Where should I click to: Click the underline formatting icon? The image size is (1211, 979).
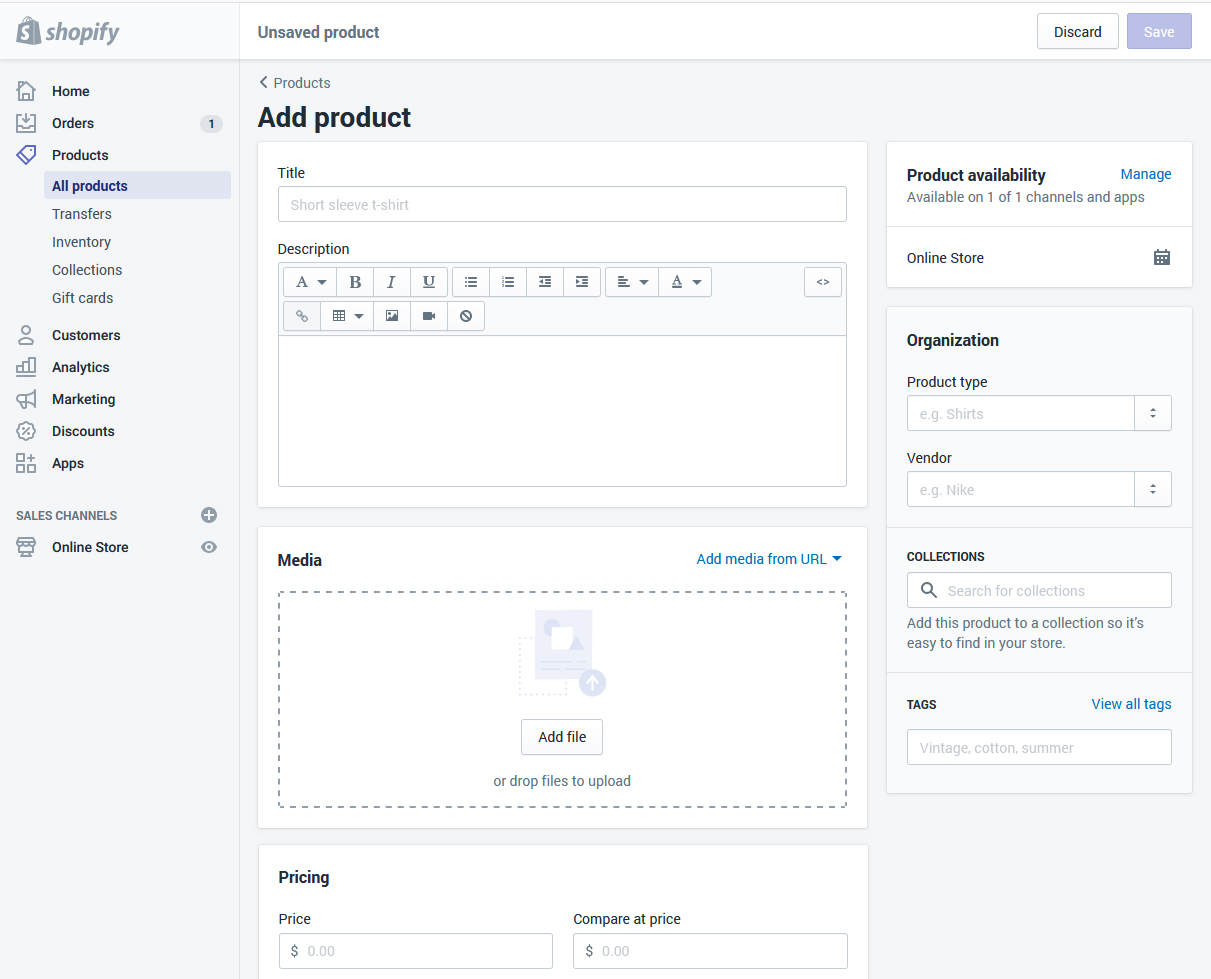pos(429,282)
